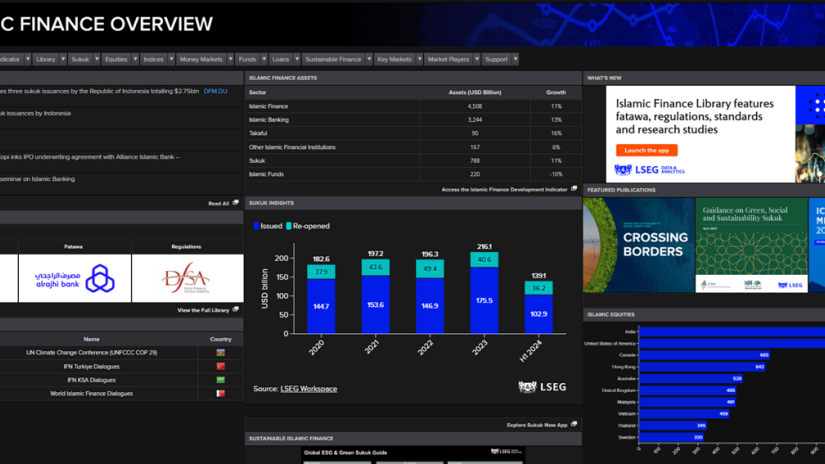Click the LSEG logo in the Sukuk chart

542,387
